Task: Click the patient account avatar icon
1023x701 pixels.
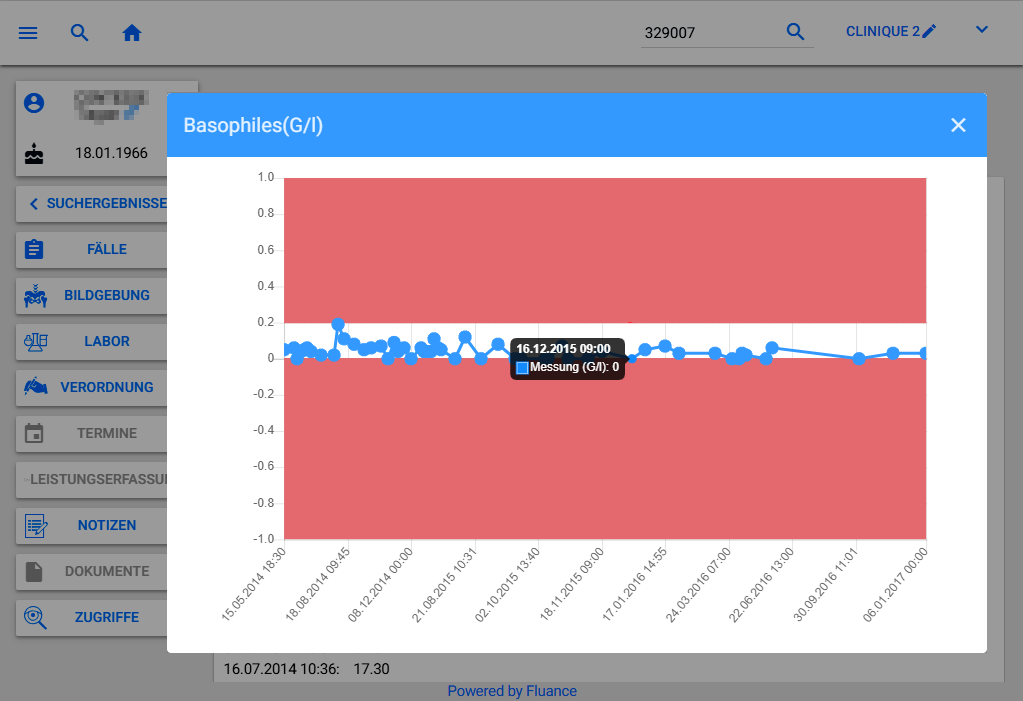Action: tap(35, 103)
